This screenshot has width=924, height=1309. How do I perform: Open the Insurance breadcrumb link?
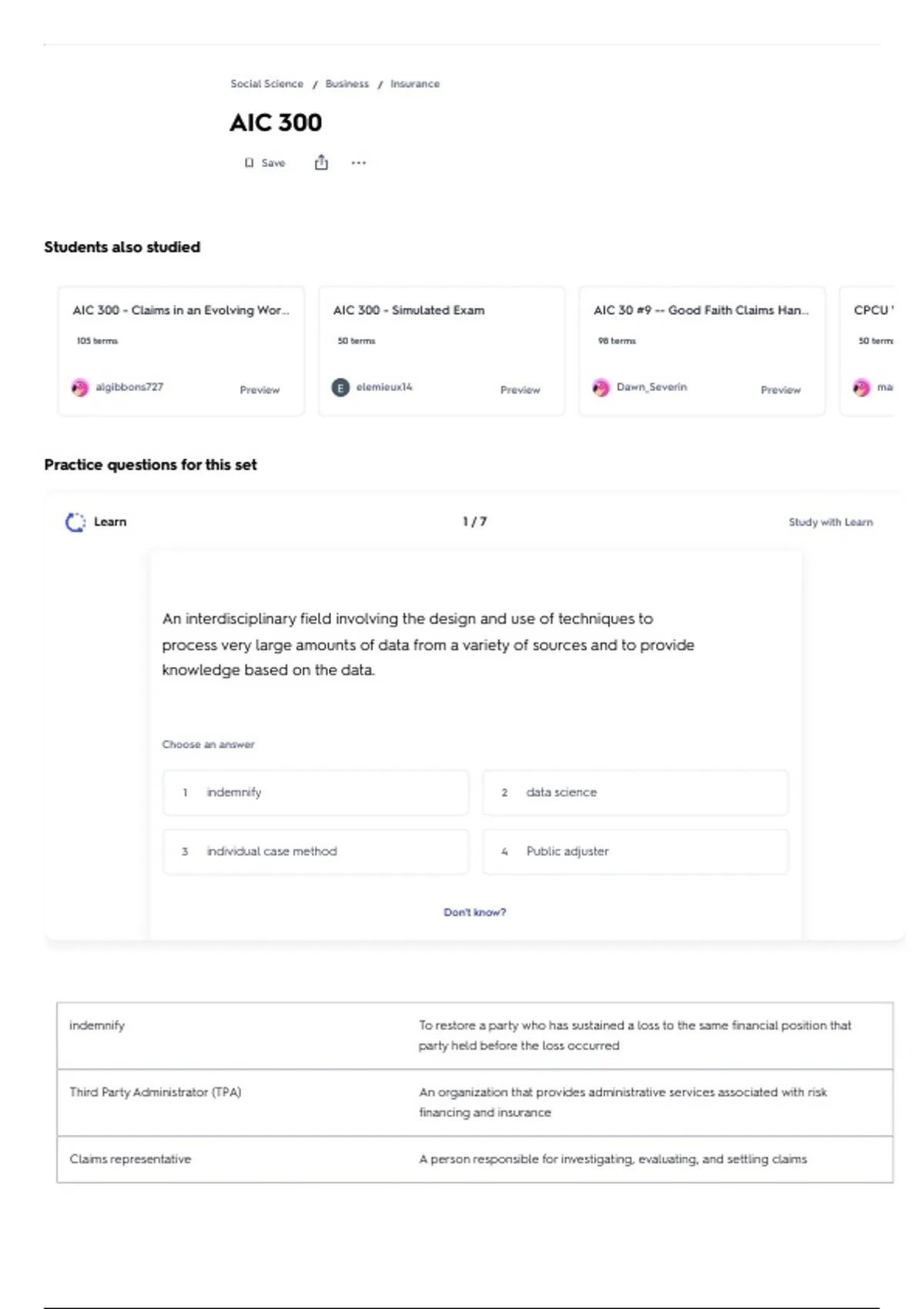(415, 84)
